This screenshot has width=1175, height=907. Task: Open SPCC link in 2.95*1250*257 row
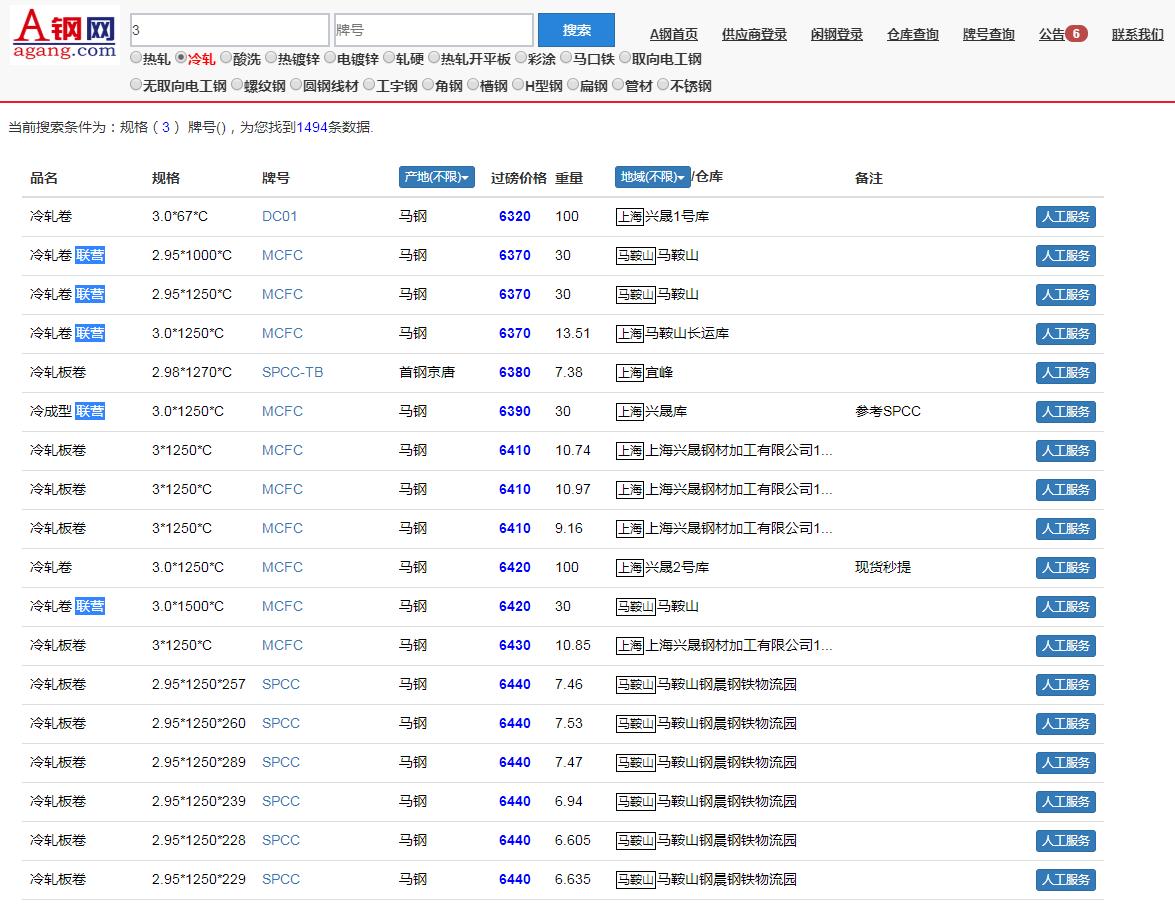click(x=281, y=684)
